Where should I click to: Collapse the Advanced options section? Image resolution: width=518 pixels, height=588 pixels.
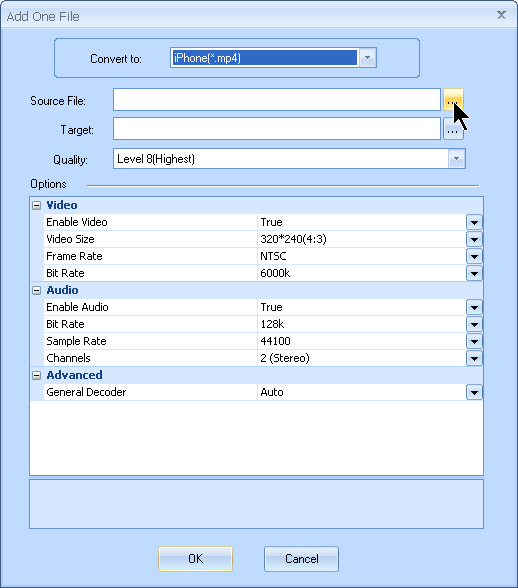pos(36,376)
